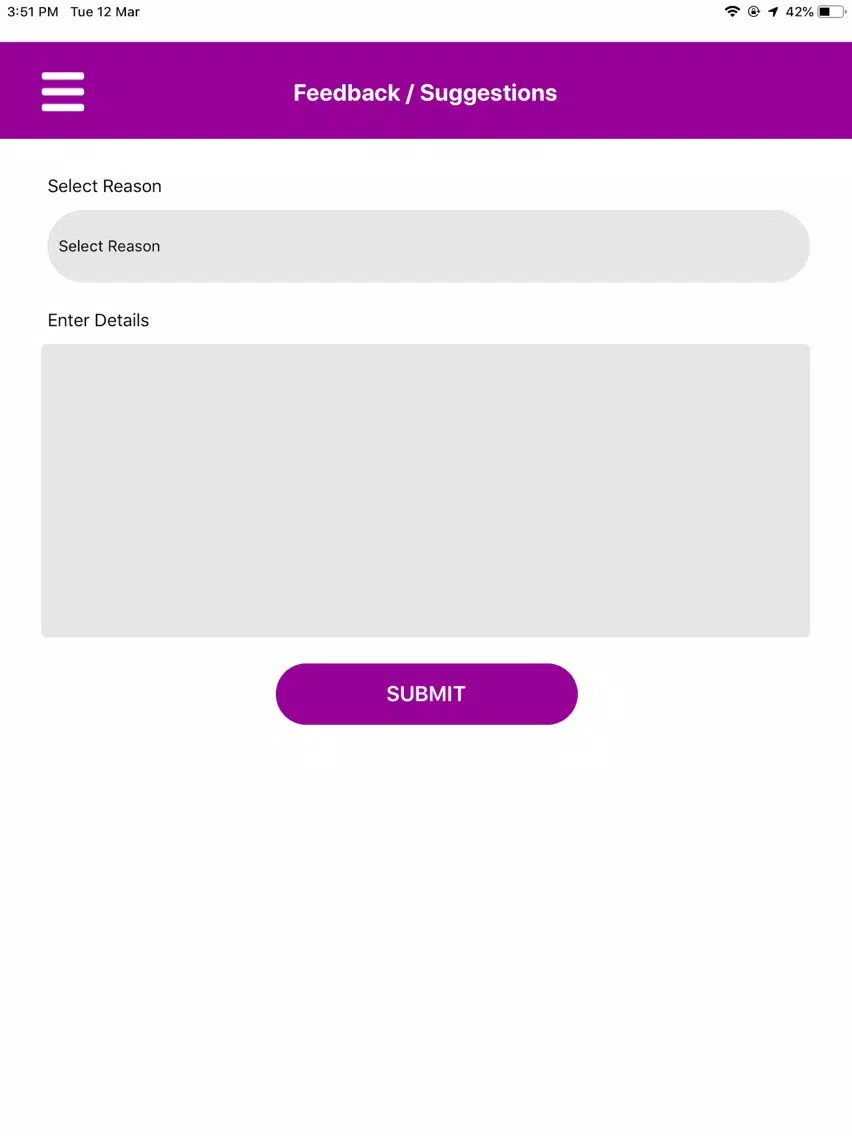This screenshot has height=1136, width=852.
Task: Click the Select Reason label above the dropdown
Action: 104,186
